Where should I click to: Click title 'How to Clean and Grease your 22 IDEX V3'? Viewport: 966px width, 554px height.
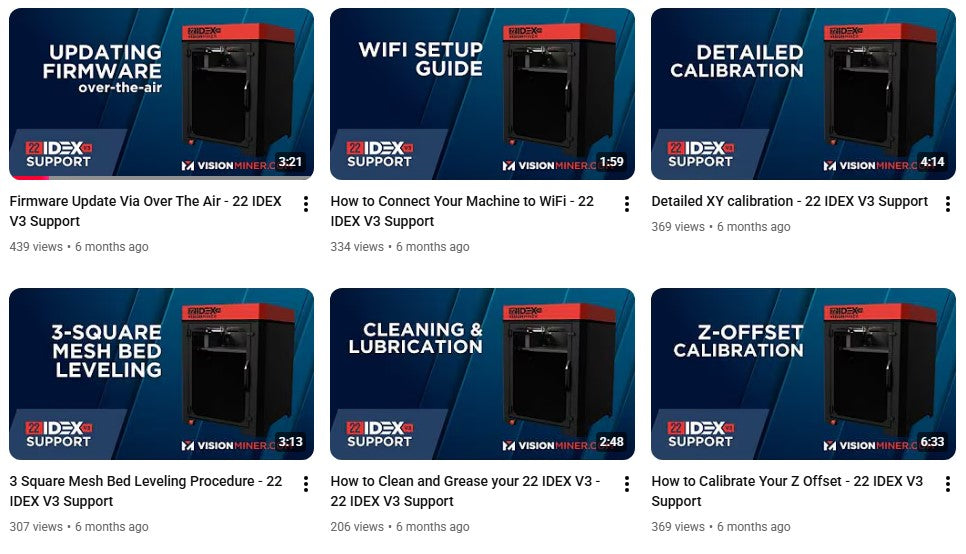pyautogui.click(x=461, y=481)
